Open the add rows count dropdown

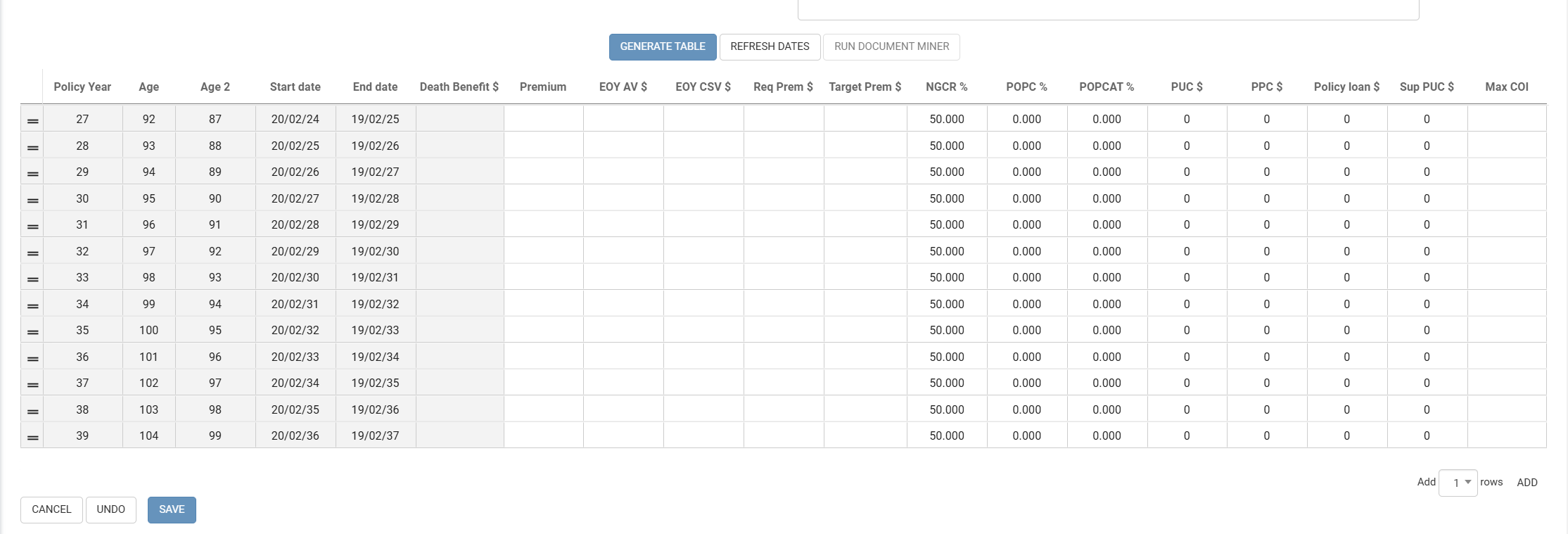pyautogui.click(x=1458, y=483)
